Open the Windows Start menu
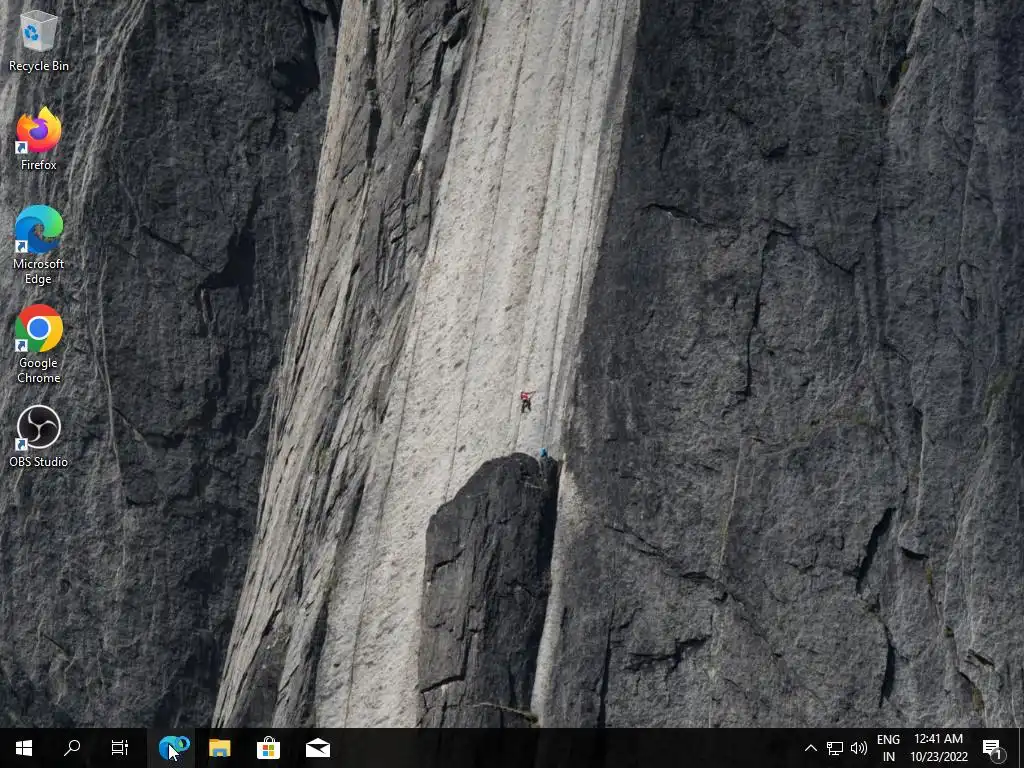 coord(24,748)
